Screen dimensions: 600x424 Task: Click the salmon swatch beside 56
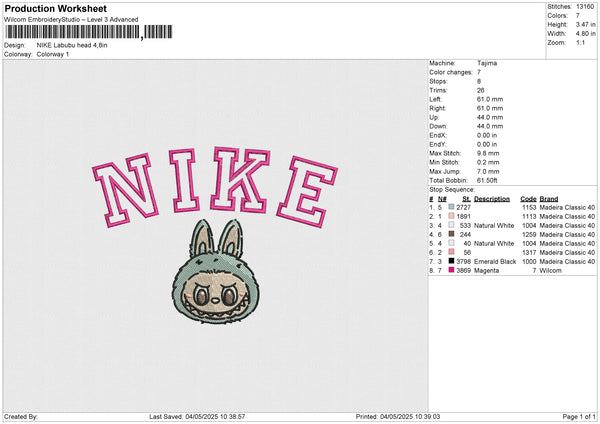pos(451,252)
